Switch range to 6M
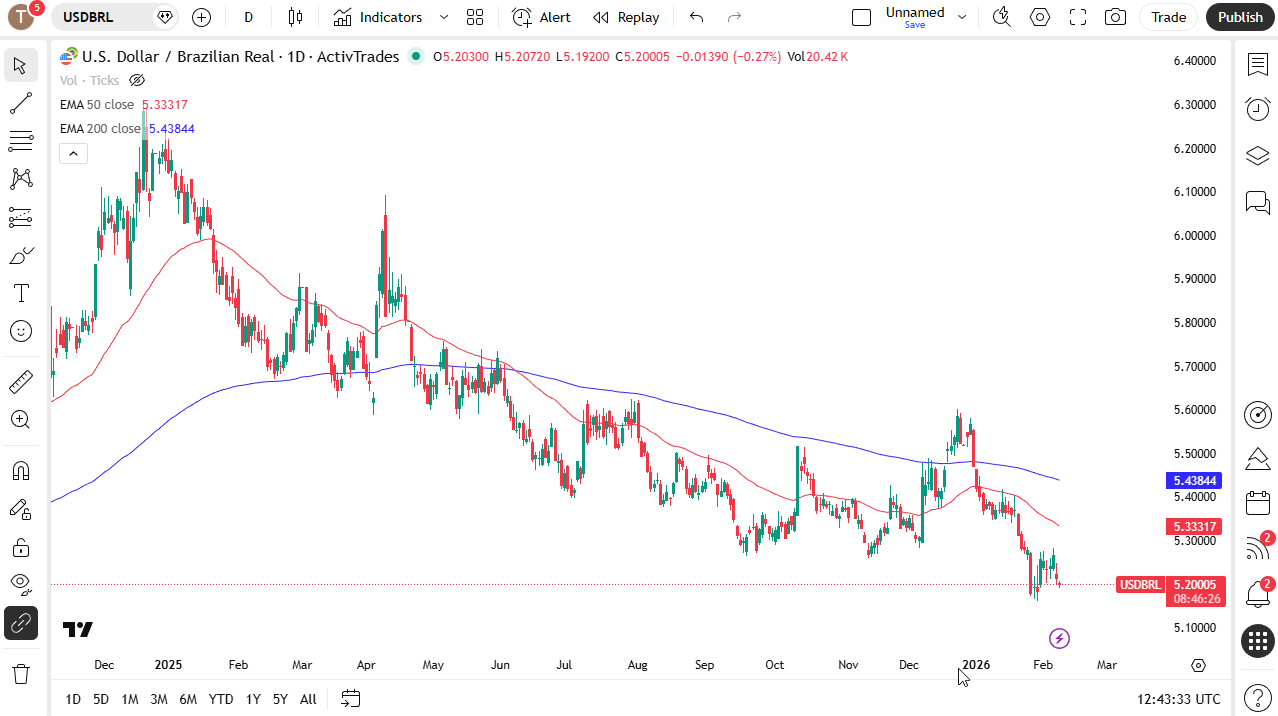1278x716 pixels. tap(188, 699)
